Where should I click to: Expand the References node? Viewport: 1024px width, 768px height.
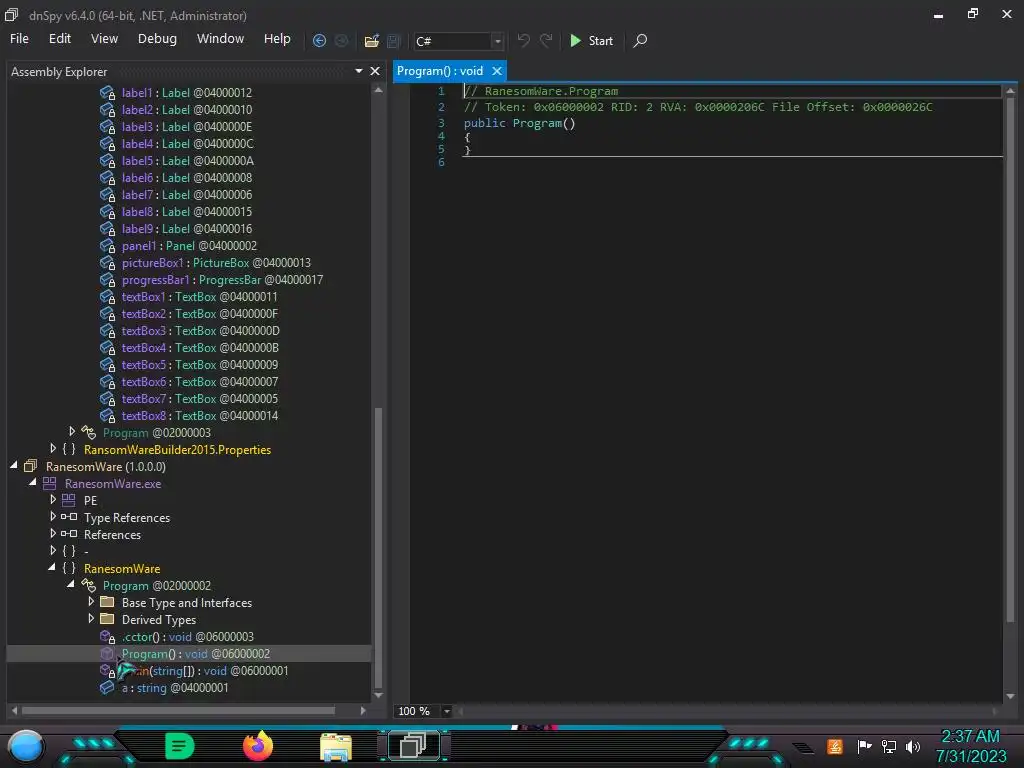pyautogui.click(x=53, y=534)
